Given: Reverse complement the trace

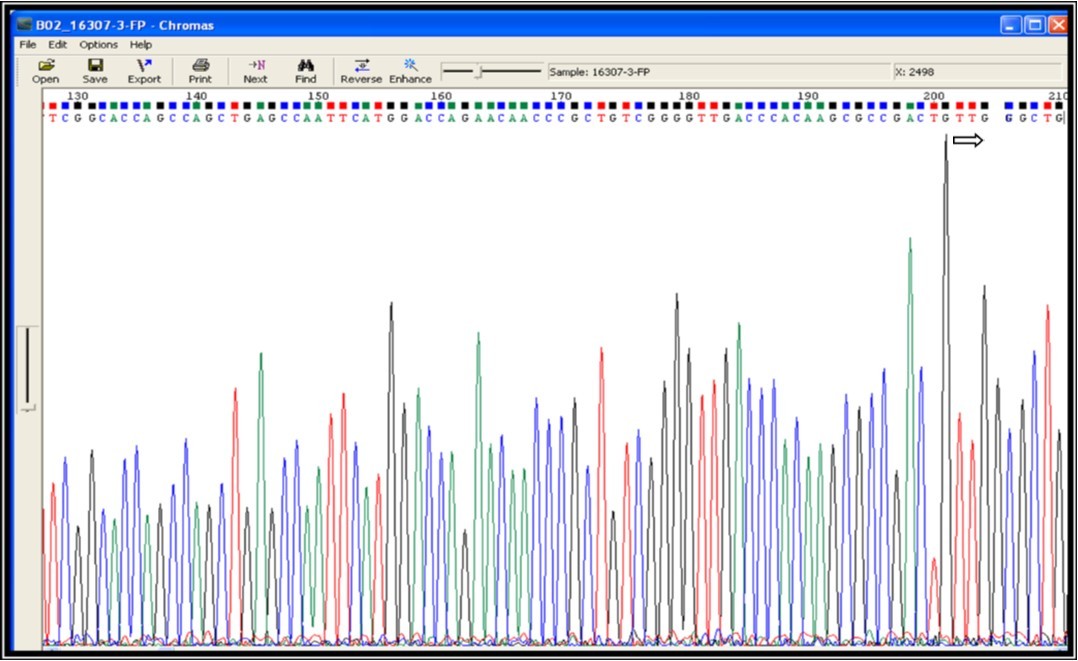Looking at the screenshot, I should 361,70.
